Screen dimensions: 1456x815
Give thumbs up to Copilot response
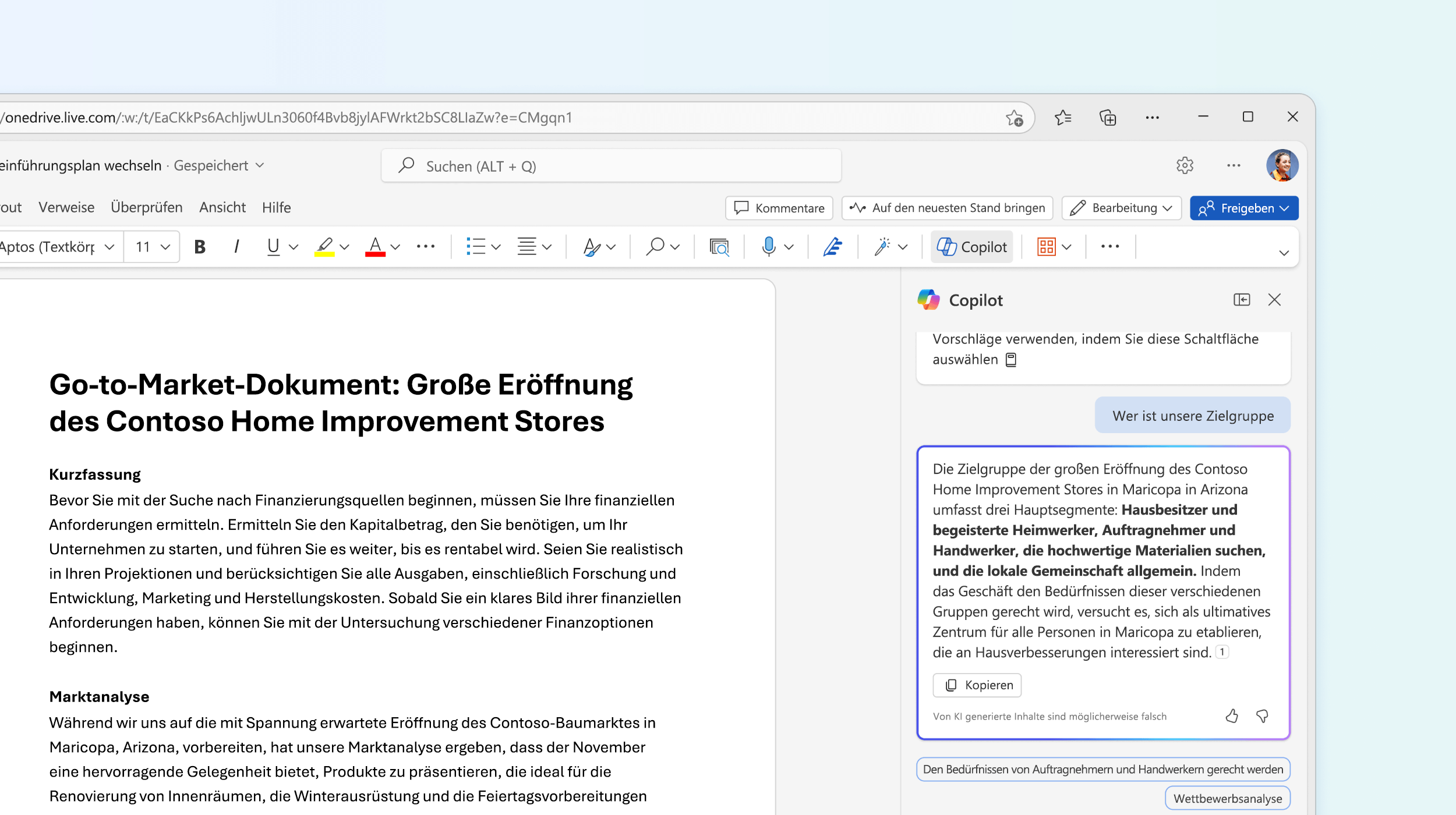1232,716
